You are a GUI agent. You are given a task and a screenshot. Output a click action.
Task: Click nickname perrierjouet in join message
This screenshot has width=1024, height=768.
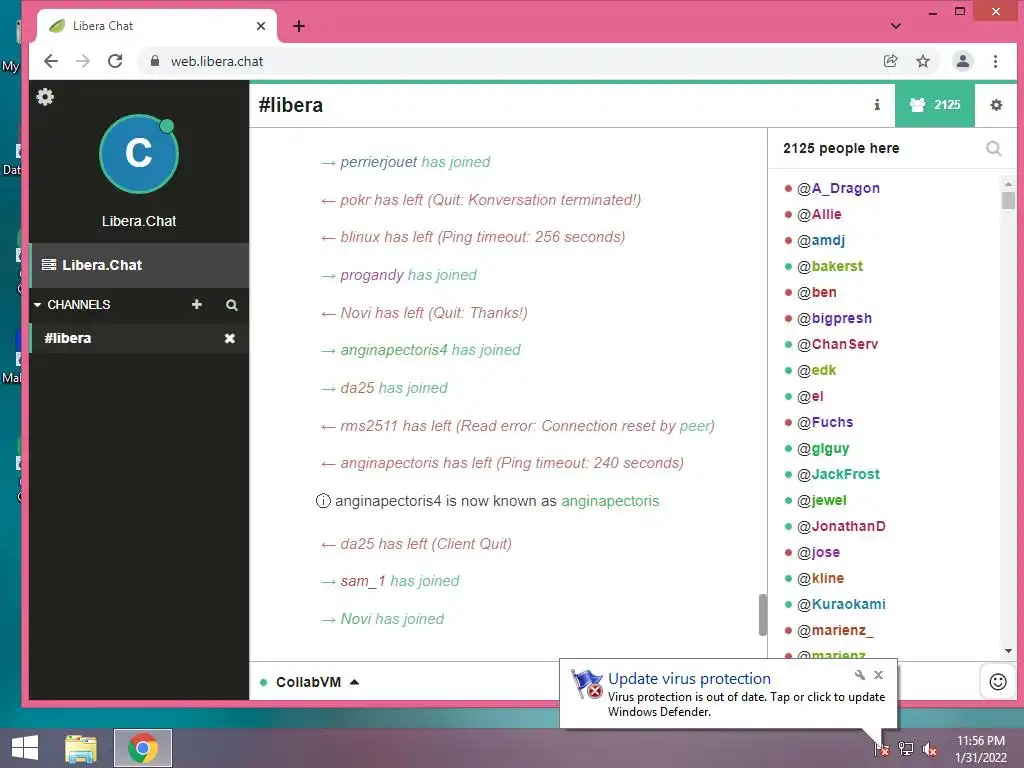pyautogui.click(x=378, y=162)
